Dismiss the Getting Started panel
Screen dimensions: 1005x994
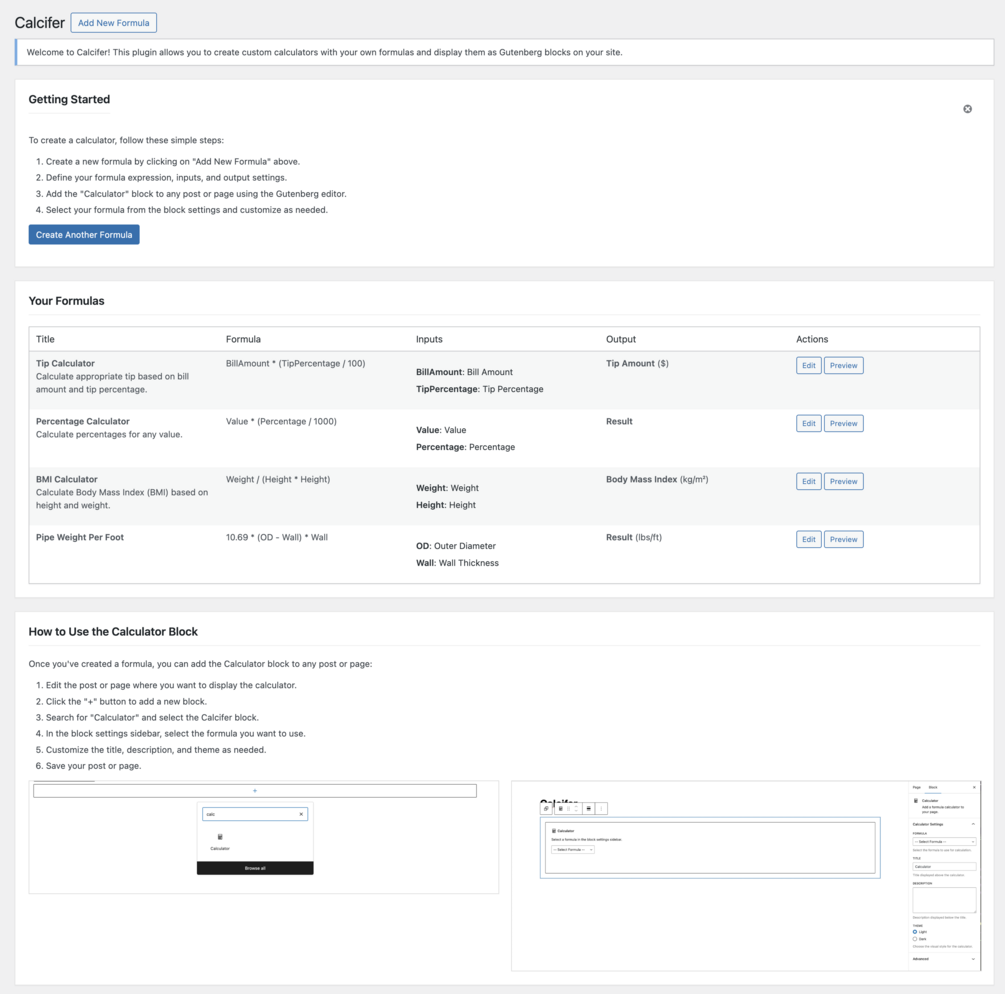[x=967, y=109]
